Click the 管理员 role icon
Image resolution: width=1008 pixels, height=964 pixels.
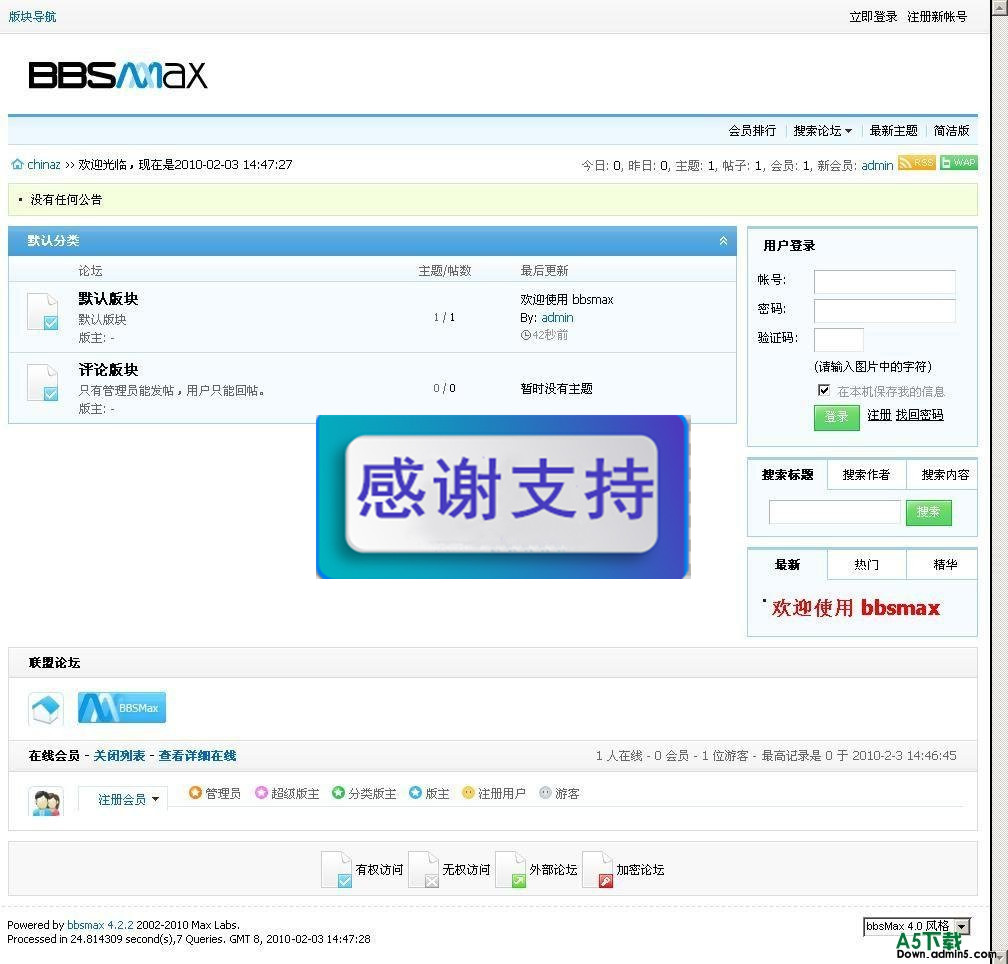click(x=195, y=793)
